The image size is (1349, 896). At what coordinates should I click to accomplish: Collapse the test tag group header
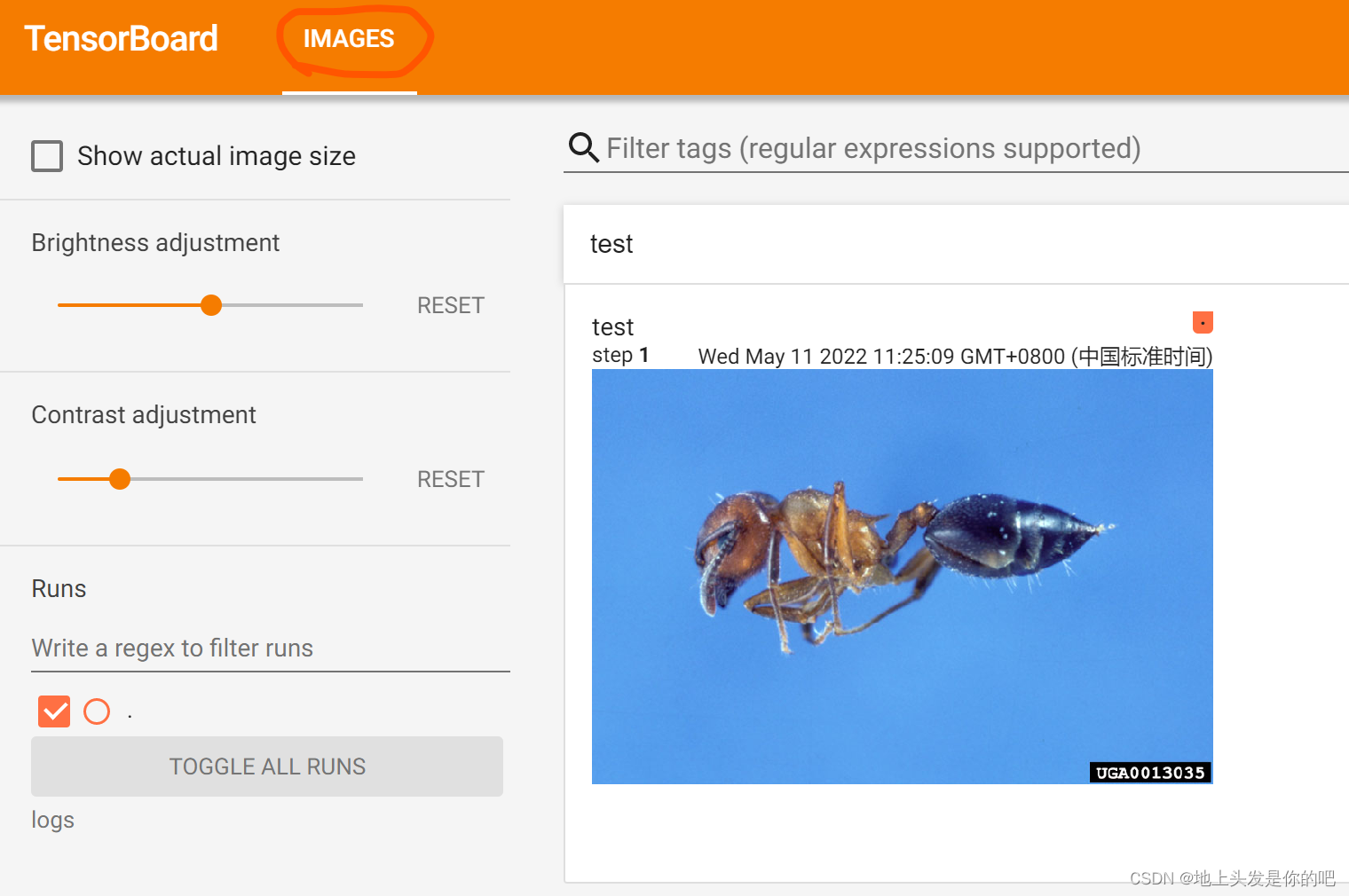click(x=956, y=244)
